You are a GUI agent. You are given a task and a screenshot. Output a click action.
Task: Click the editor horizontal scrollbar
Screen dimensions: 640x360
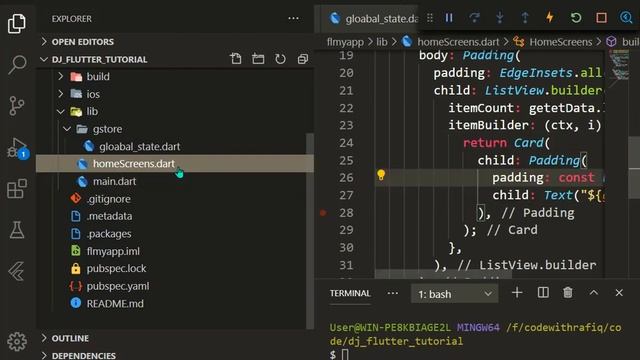(443, 273)
